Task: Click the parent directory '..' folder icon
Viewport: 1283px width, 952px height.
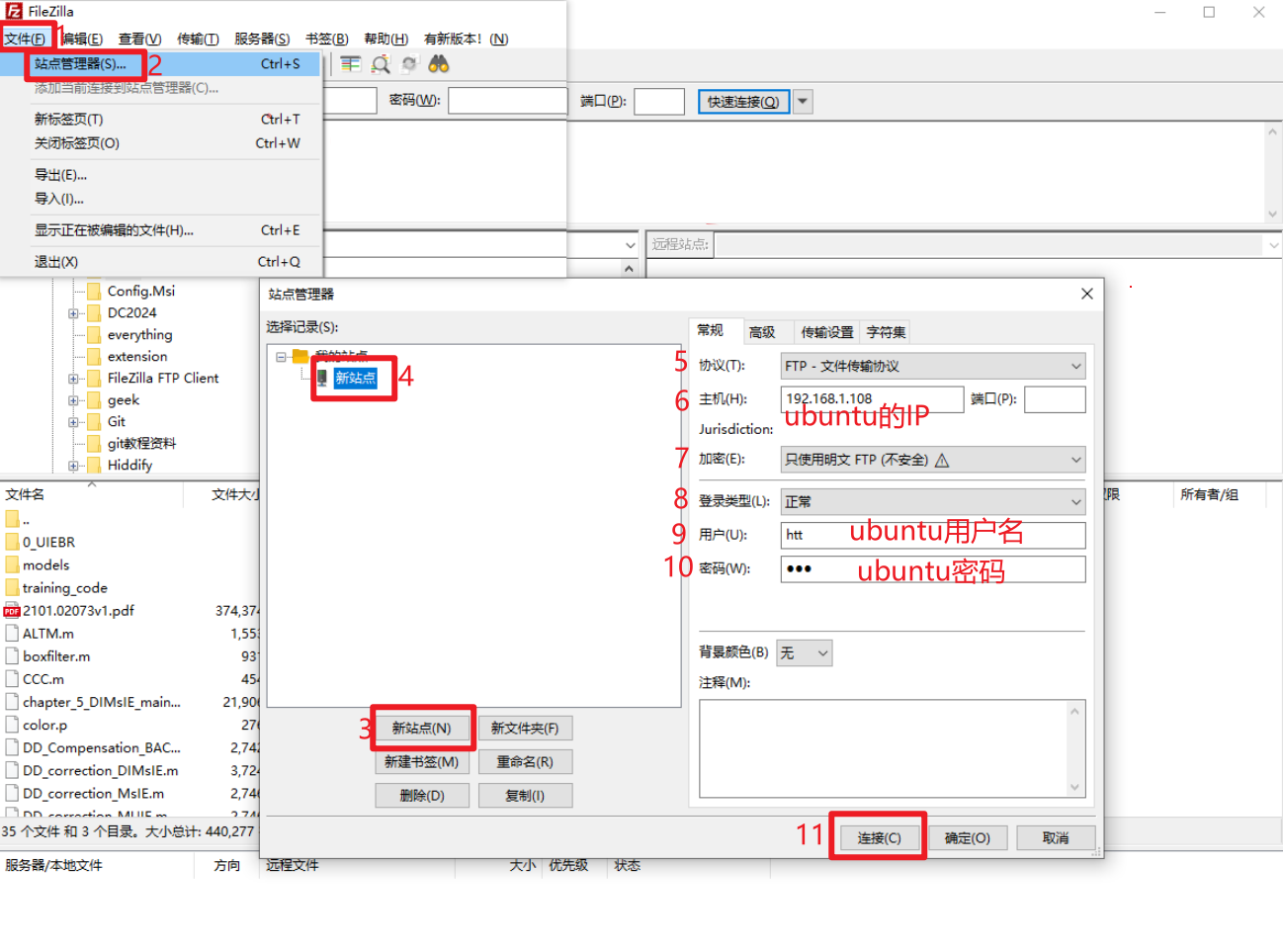Action: [12, 519]
